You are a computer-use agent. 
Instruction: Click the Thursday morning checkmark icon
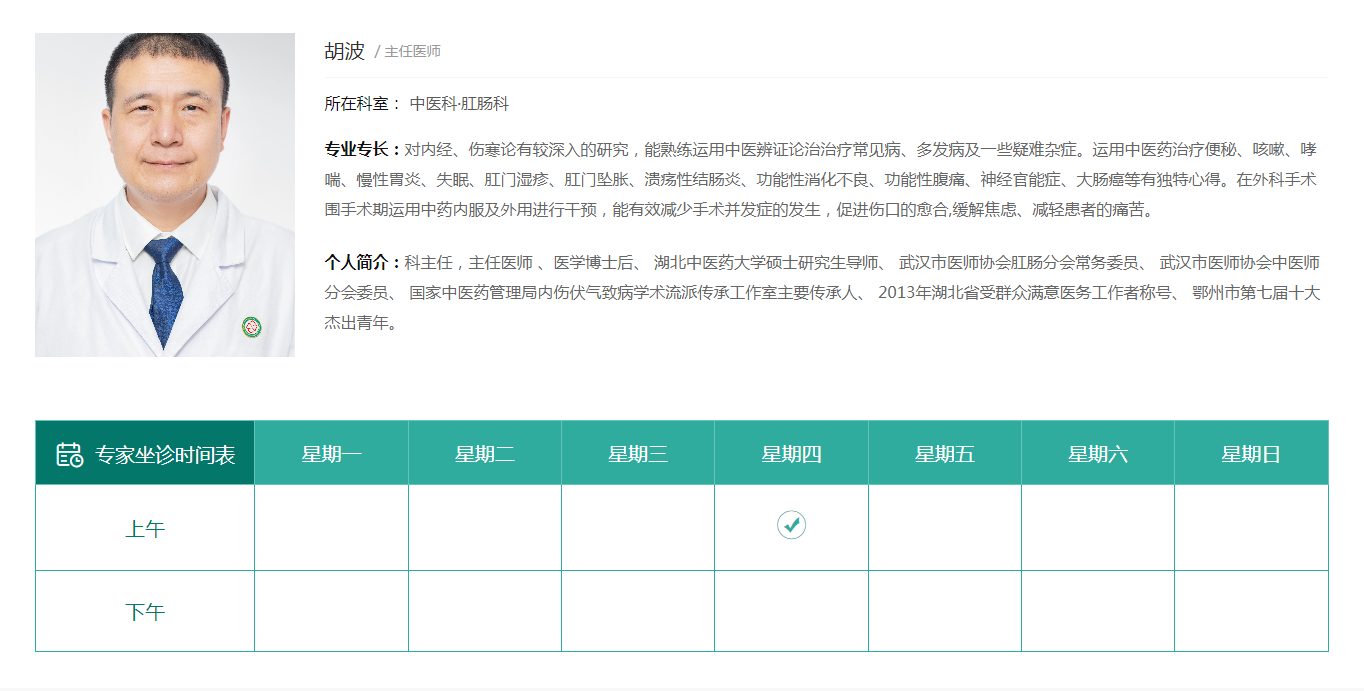pos(791,524)
